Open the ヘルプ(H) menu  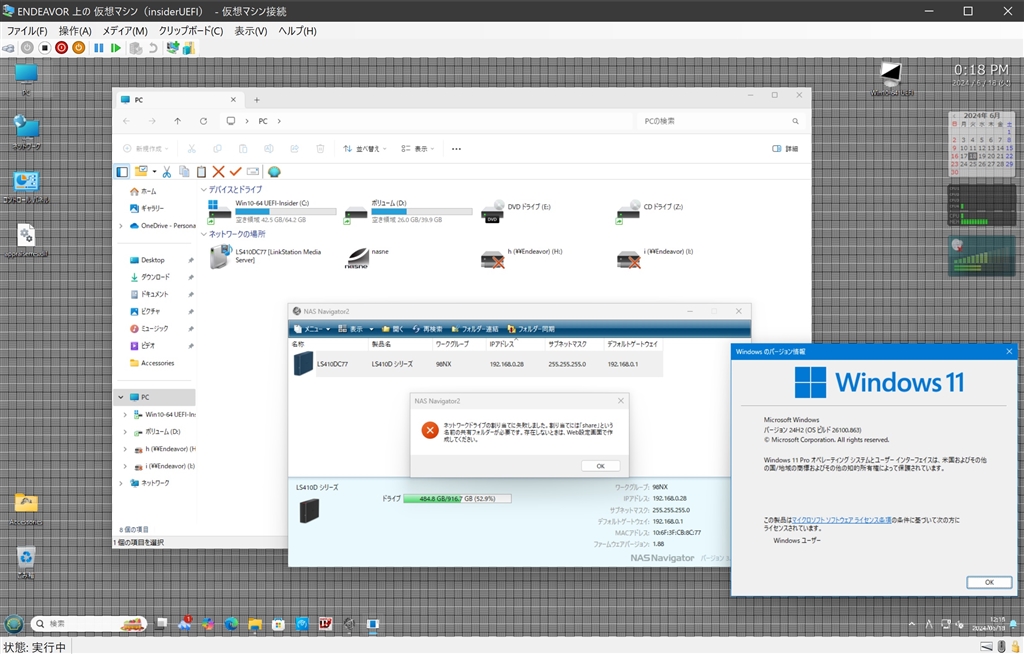[x=297, y=31]
